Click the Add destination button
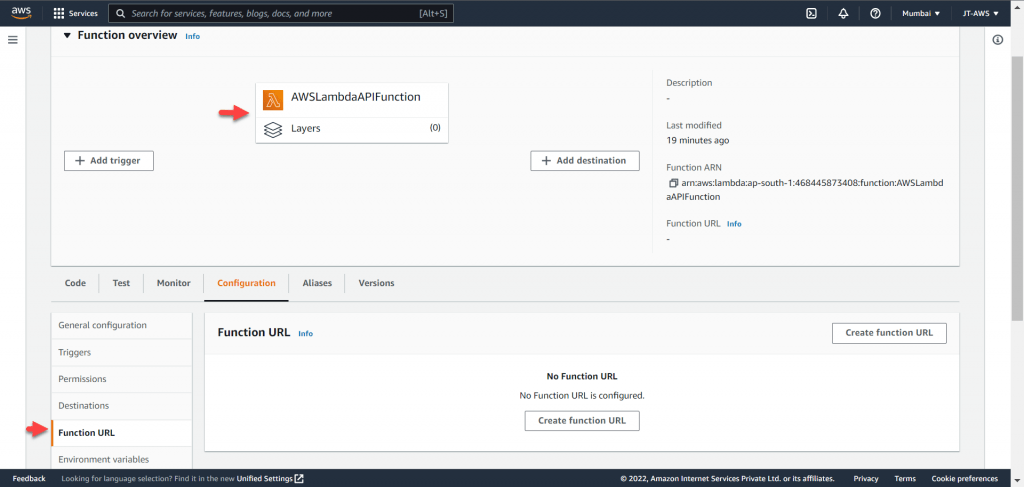The height and width of the screenshot is (487, 1024). [x=584, y=161]
